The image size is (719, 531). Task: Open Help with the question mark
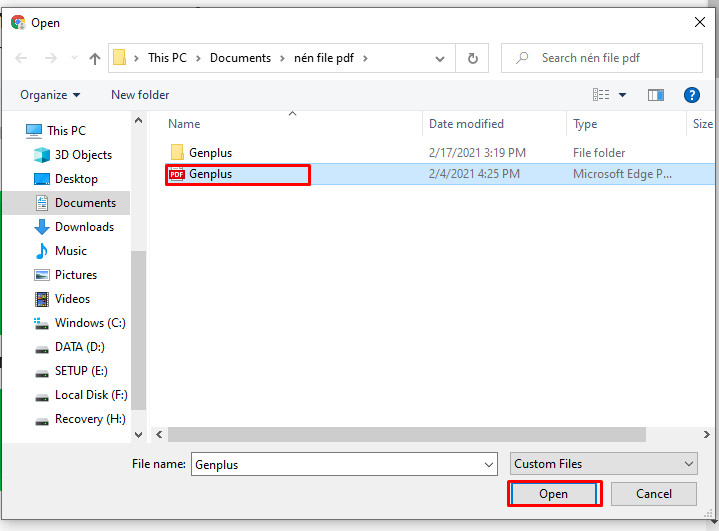pos(691,95)
